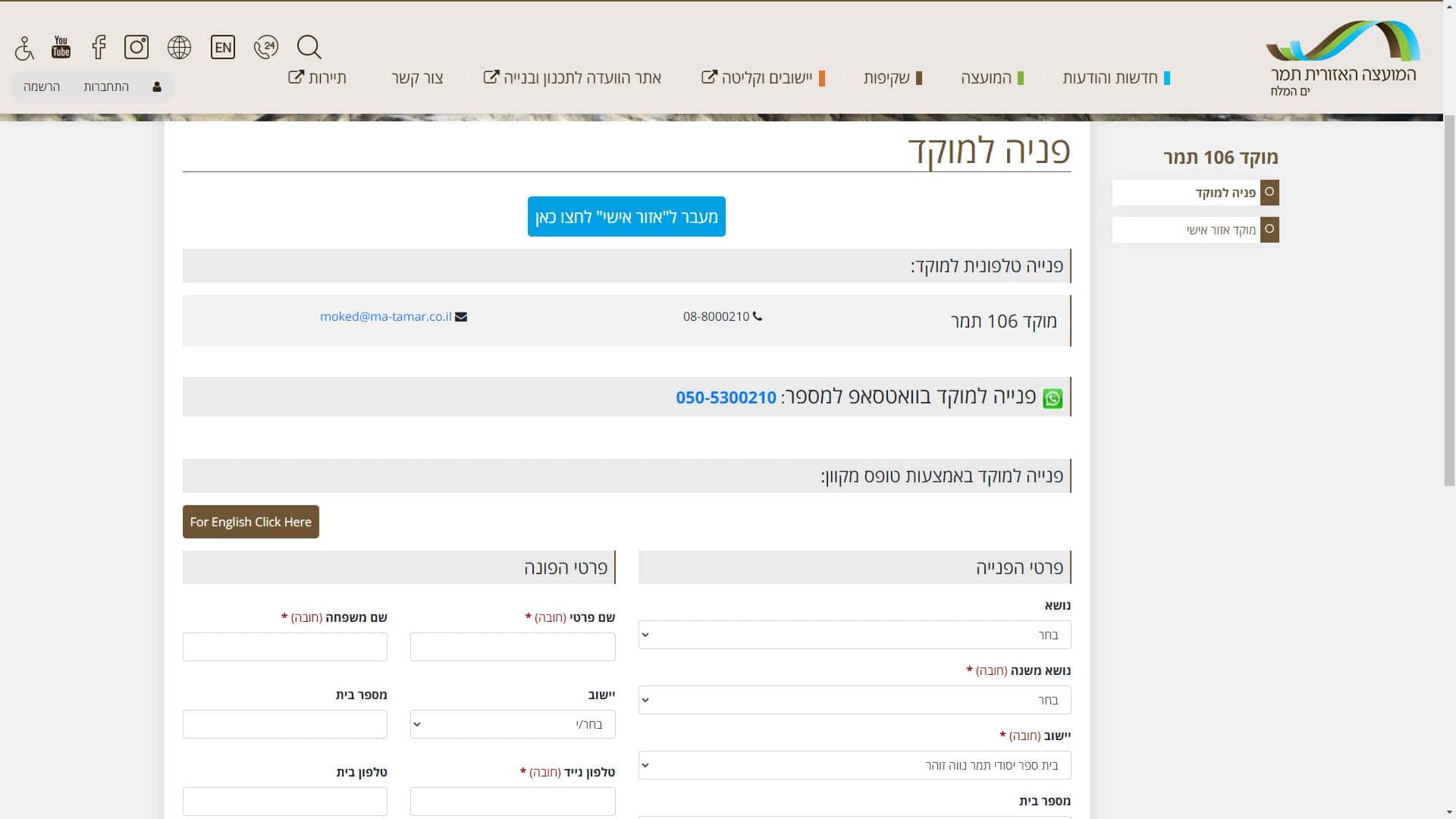The height and width of the screenshot is (819, 1456).
Task: Open the Instagram profile icon
Action: click(136, 47)
